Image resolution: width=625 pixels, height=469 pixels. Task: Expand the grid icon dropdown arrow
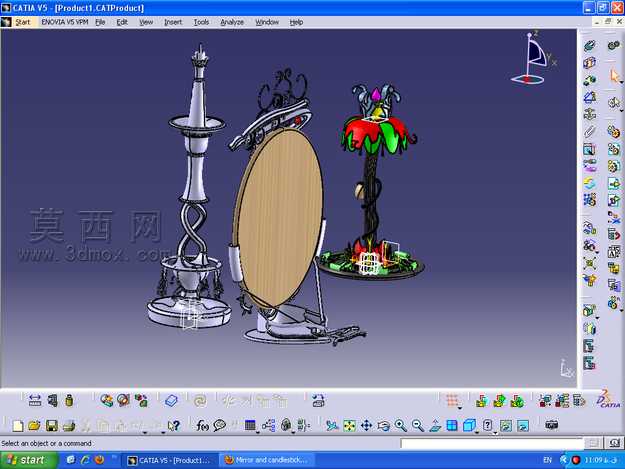tap(460, 408)
